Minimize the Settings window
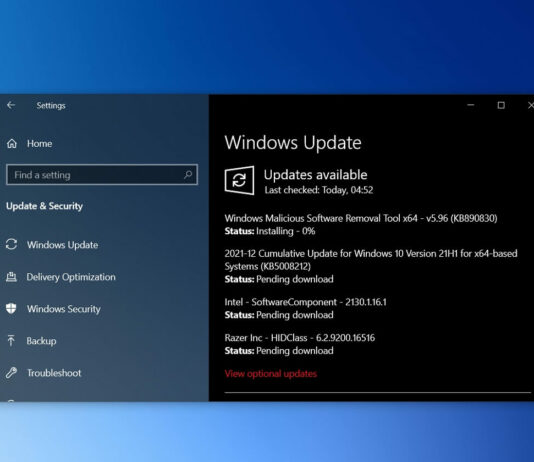The image size is (534, 462). pos(471,105)
